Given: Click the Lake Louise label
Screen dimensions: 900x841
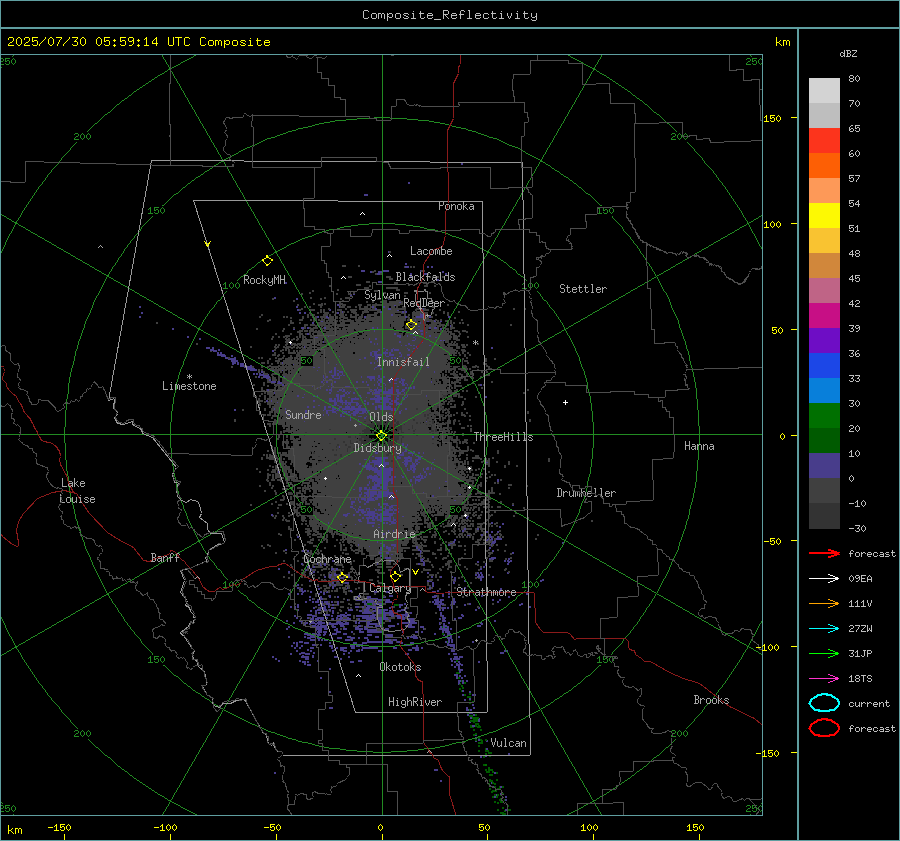Looking at the screenshot, I should point(77,491).
